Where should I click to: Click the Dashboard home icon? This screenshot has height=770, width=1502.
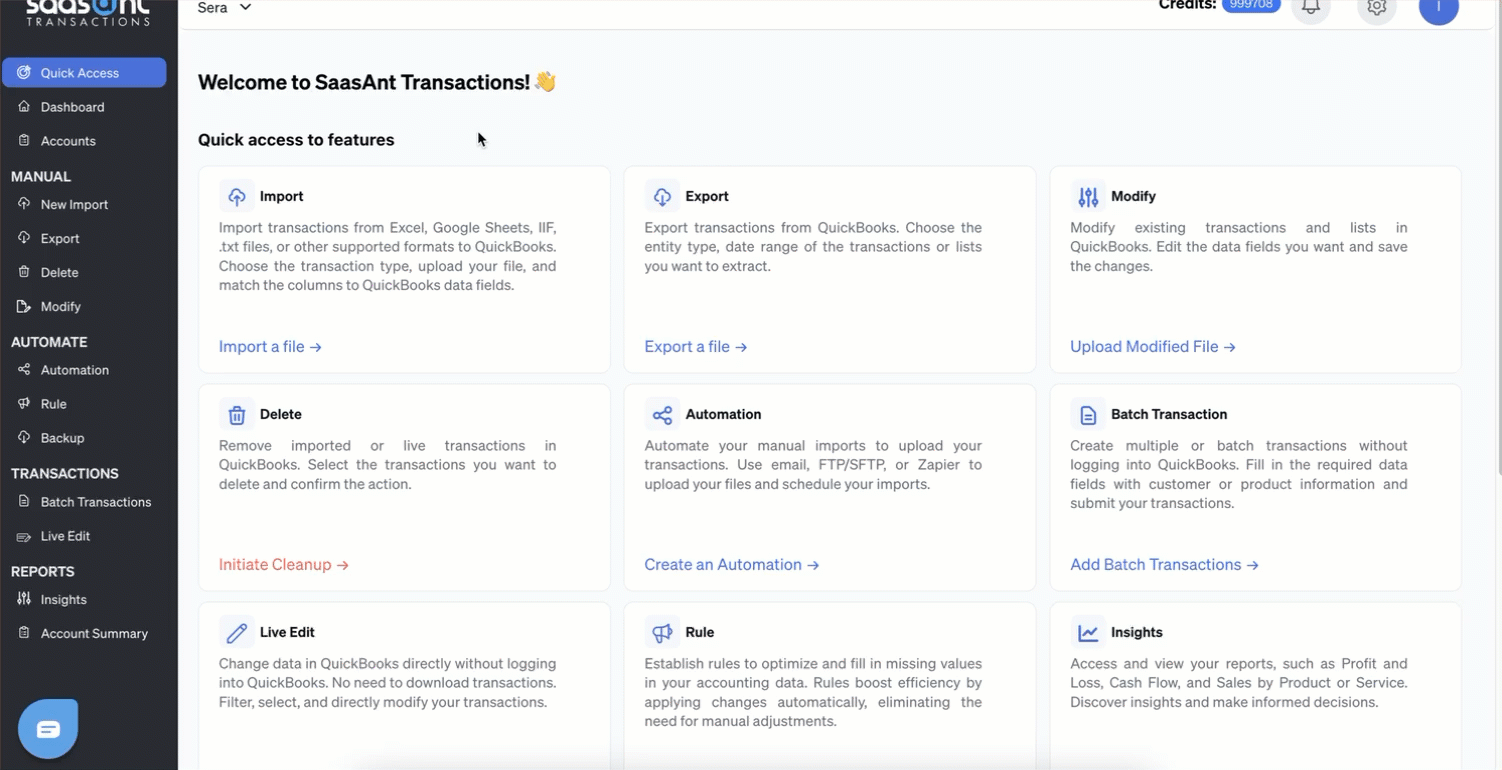tap(24, 107)
